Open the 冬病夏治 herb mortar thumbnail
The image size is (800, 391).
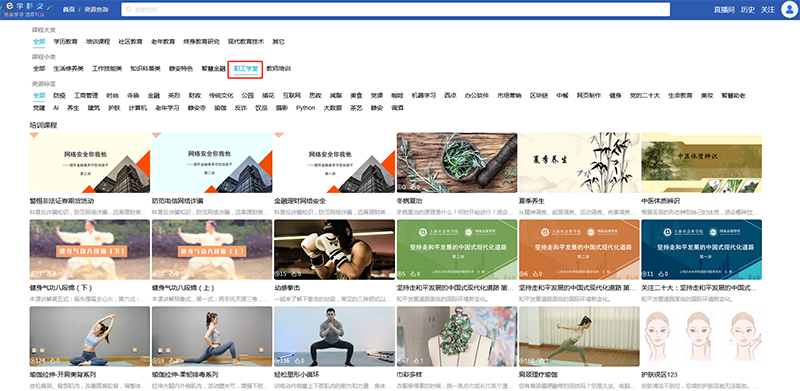click(457, 163)
